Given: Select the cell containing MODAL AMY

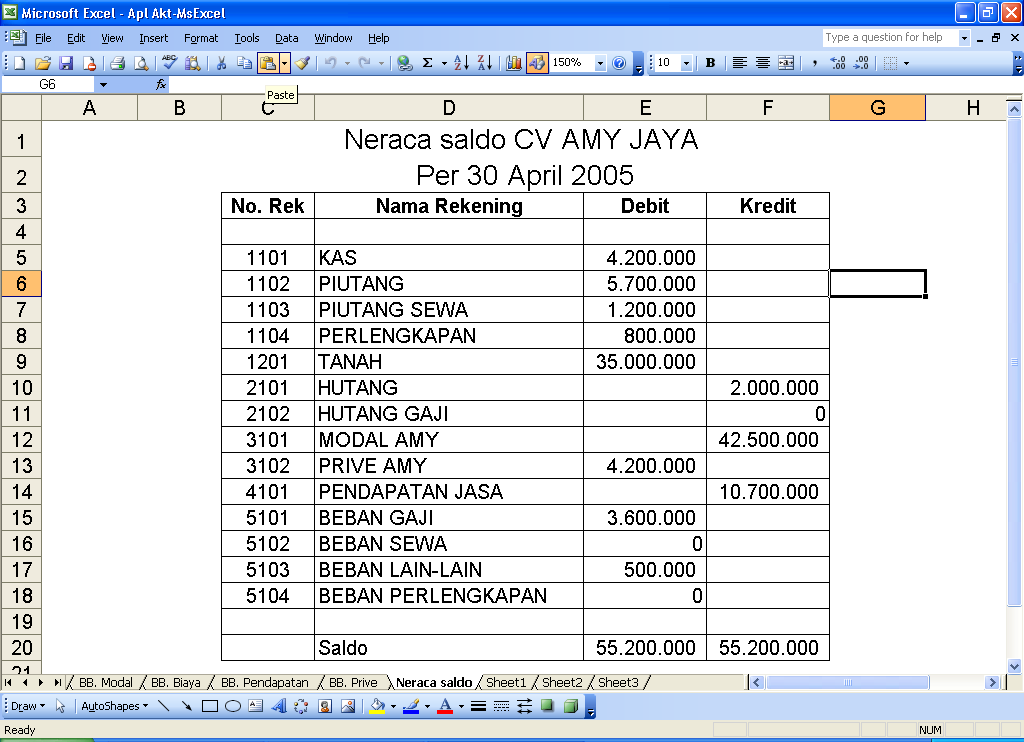Looking at the screenshot, I should pos(449,440).
